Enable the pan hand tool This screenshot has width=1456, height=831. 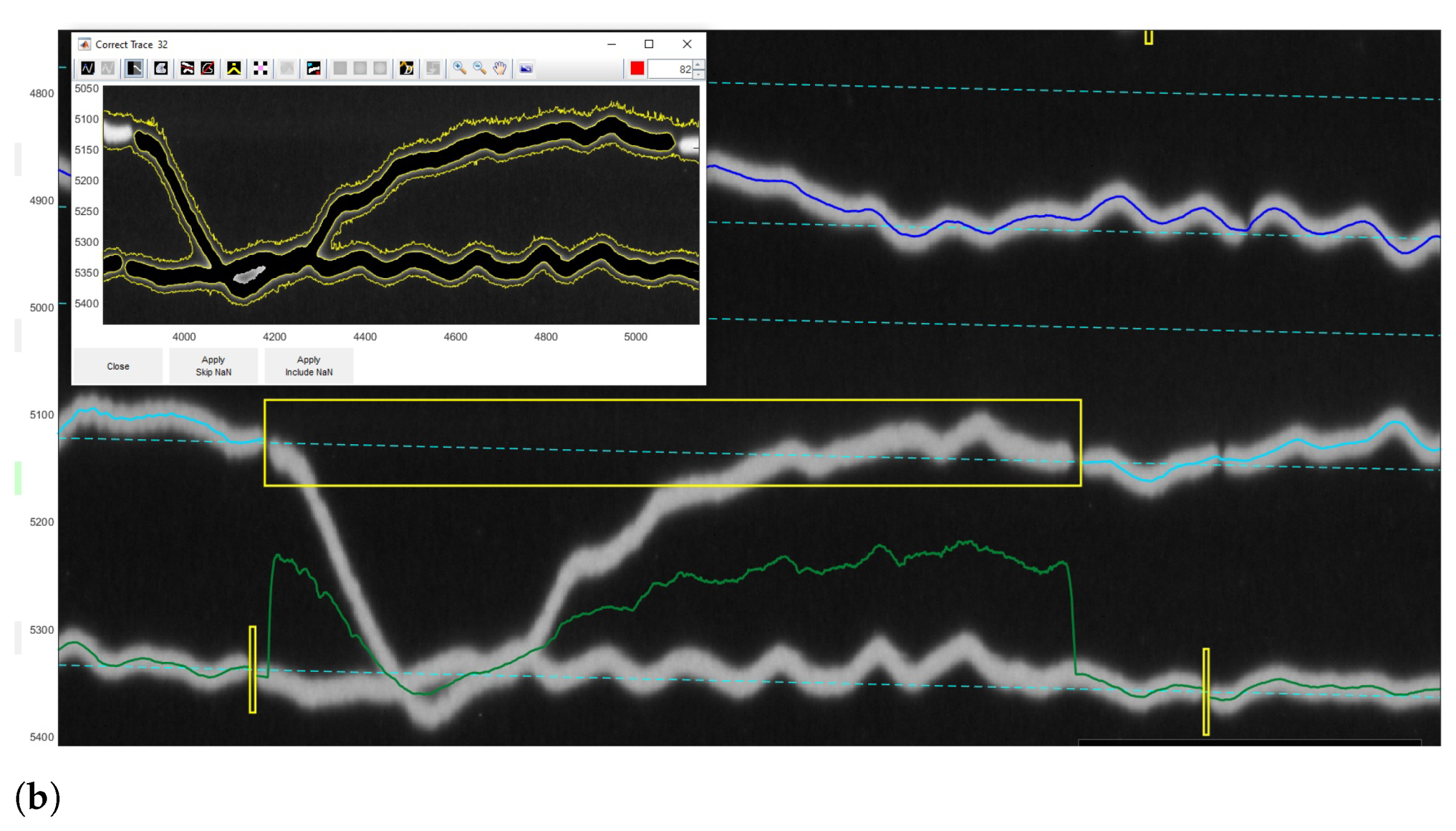point(500,68)
